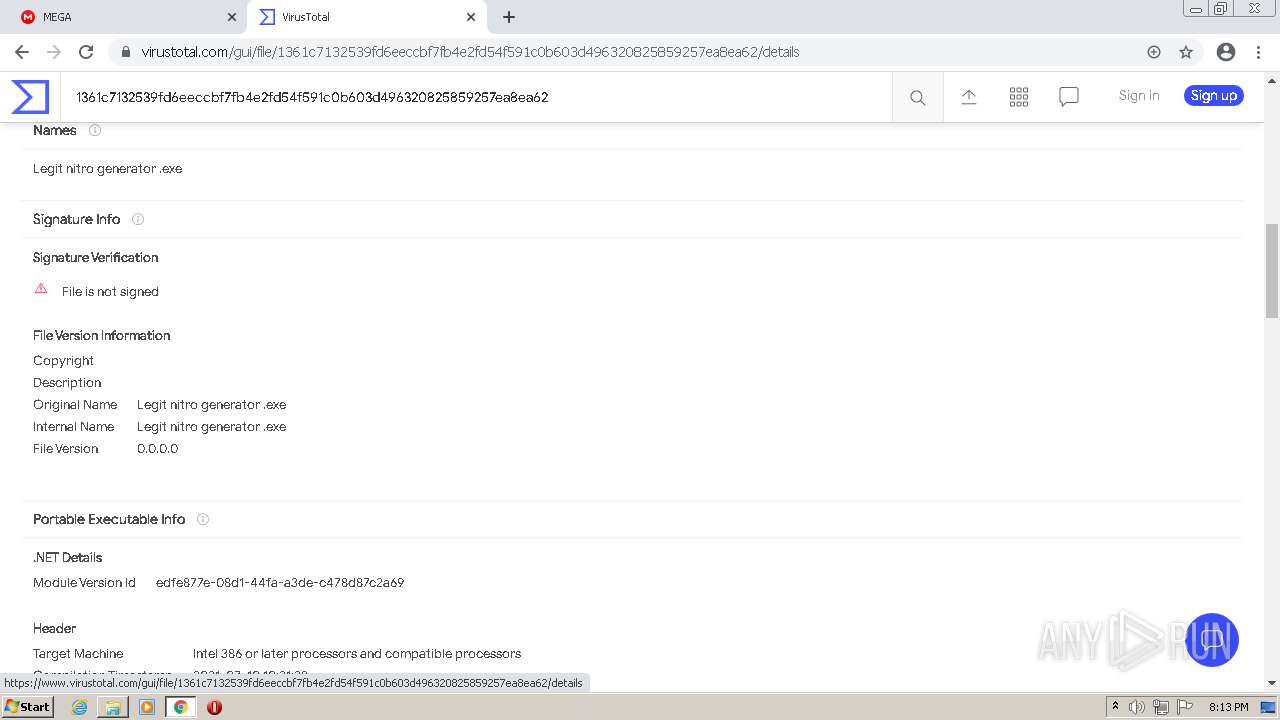The width and height of the screenshot is (1280, 720).
Task: Click the Target Machine value text
Action: point(357,654)
